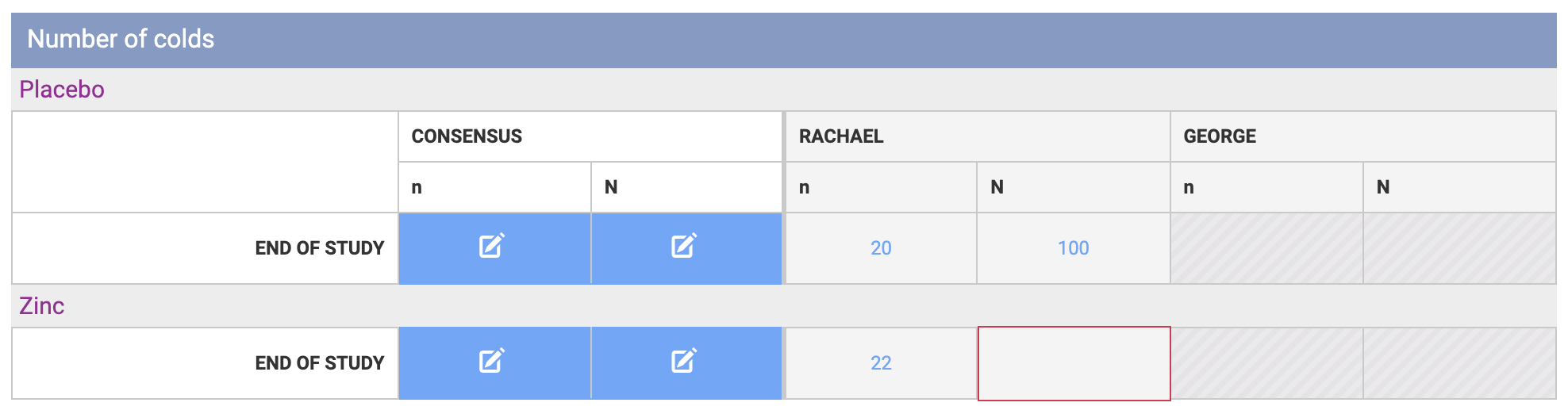Select Rachael's Zinc value 22
Image resolution: width=1568 pixels, height=414 pixels.
[x=881, y=363]
